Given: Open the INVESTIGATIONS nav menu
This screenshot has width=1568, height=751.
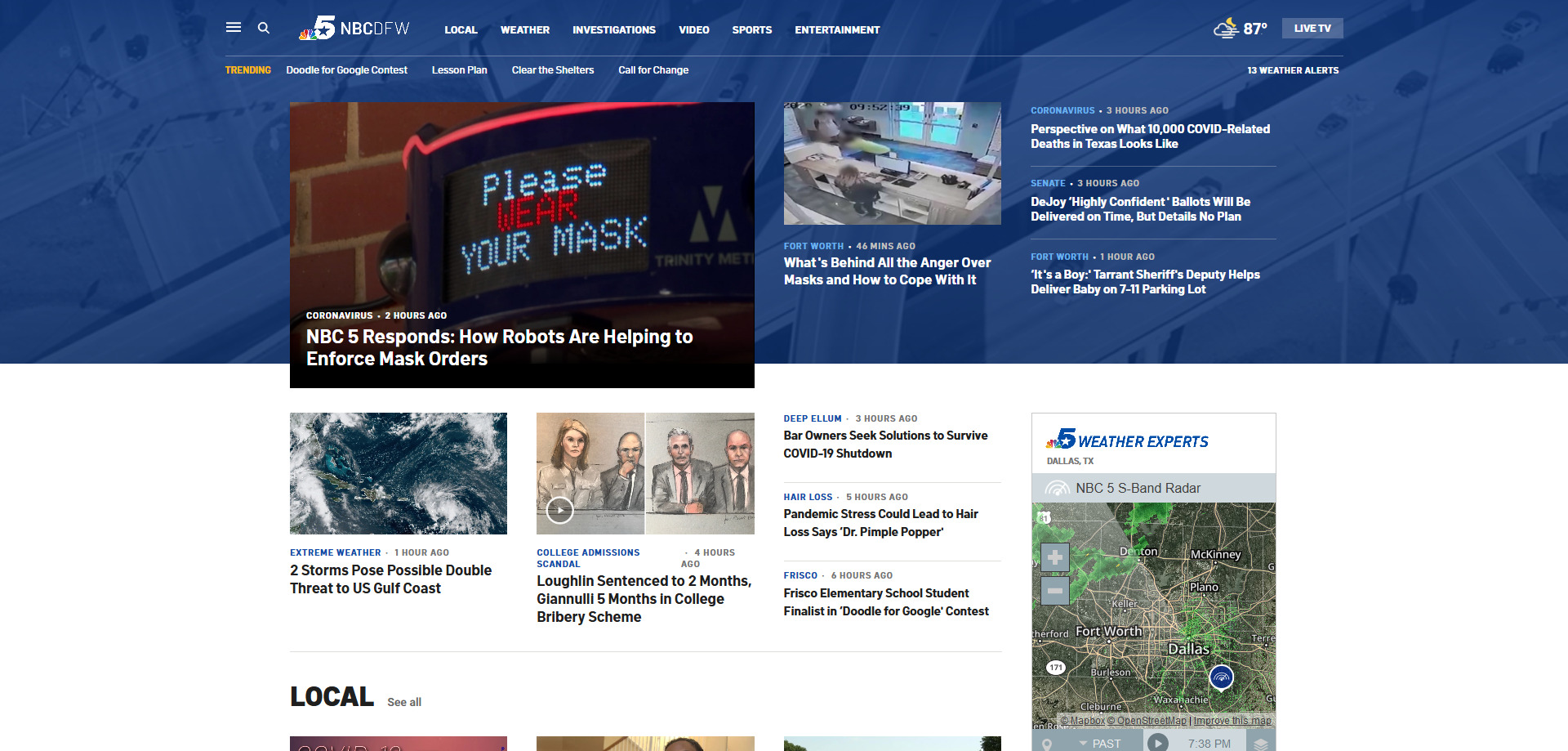Looking at the screenshot, I should (x=614, y=29).
